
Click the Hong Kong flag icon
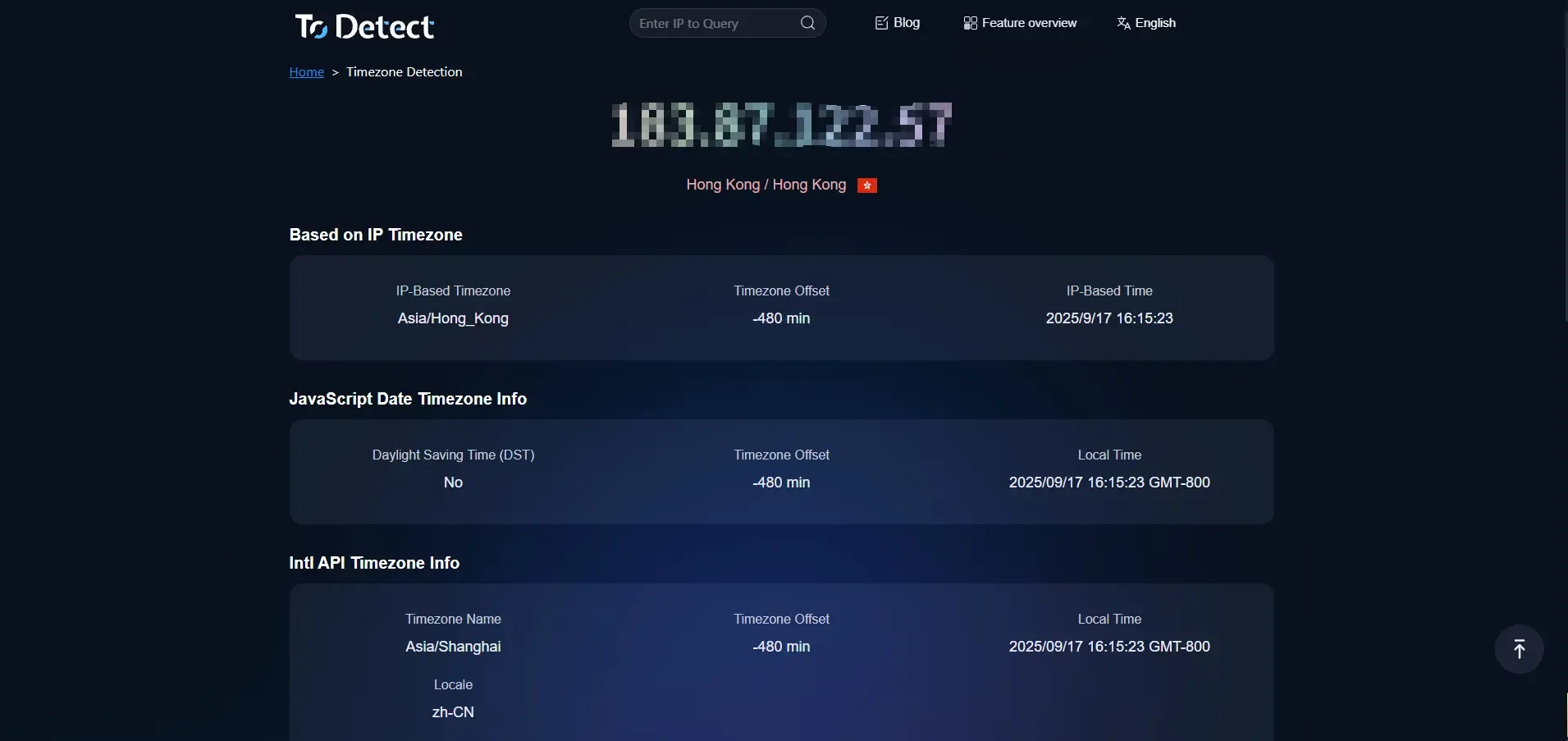pyautogui.click(x=866, y=185)
